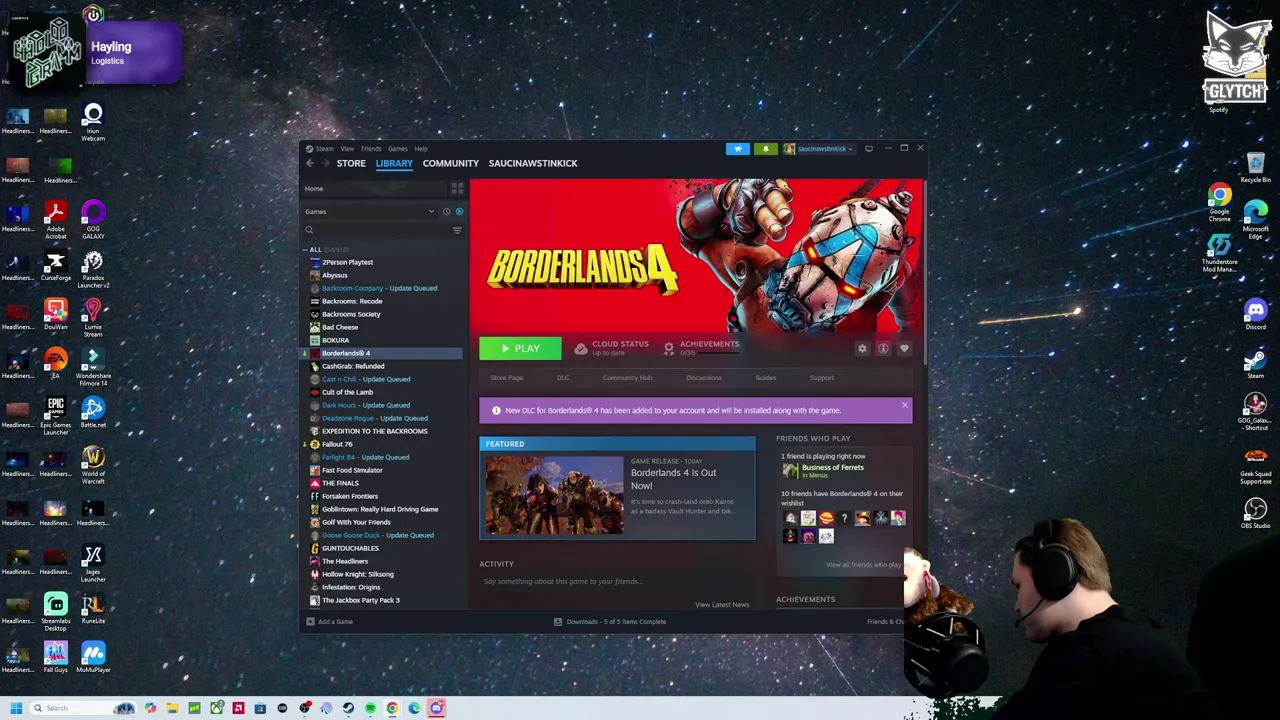The height and width of the screenshot is (720, 1280).
Task: Expand the Games filter dropdown
Action: [x=431, y=212]
